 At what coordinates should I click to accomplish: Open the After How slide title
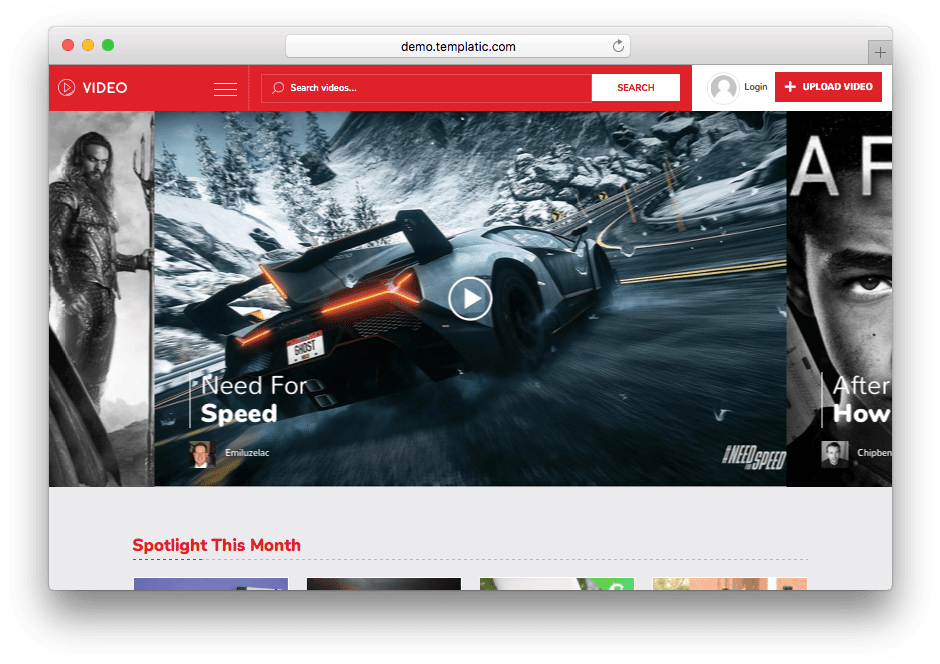click(x=861, y=399)
